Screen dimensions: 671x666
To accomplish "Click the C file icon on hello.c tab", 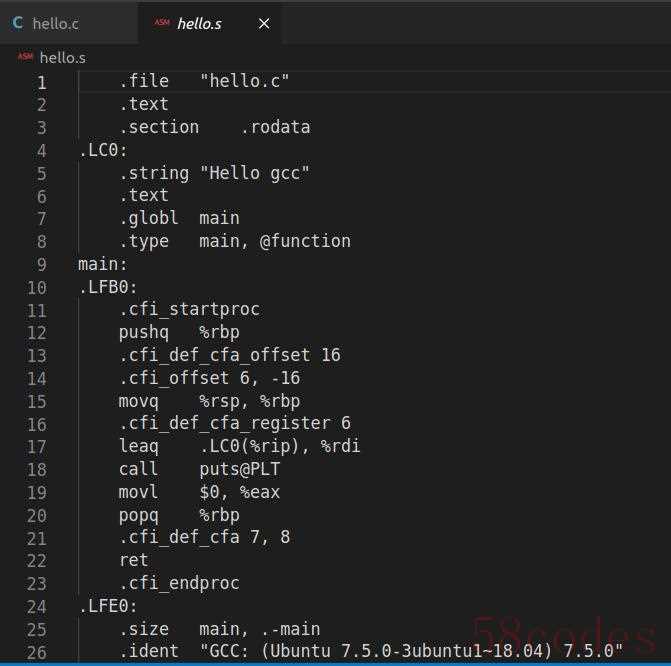I will (x=18, y=23).
